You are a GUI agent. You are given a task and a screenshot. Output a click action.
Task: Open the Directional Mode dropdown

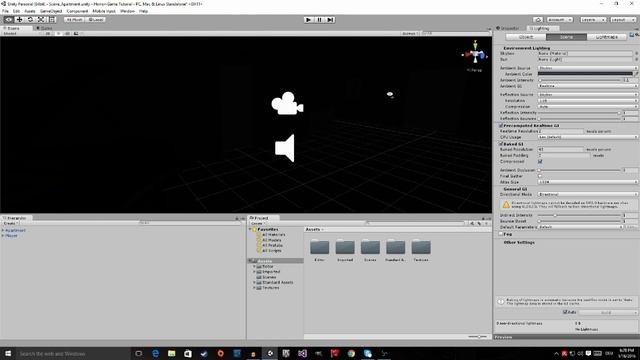click(x=587, y=194)
